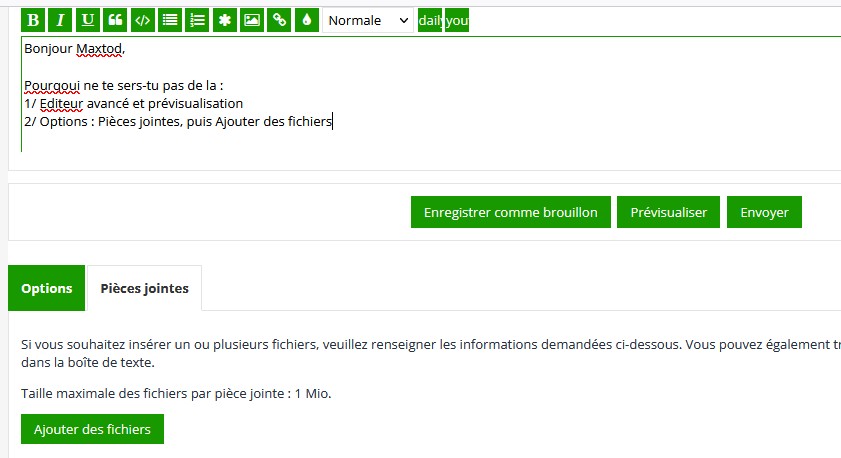Underline the selected text
This screenshot has width=841, height=458.
pos(88,20)
